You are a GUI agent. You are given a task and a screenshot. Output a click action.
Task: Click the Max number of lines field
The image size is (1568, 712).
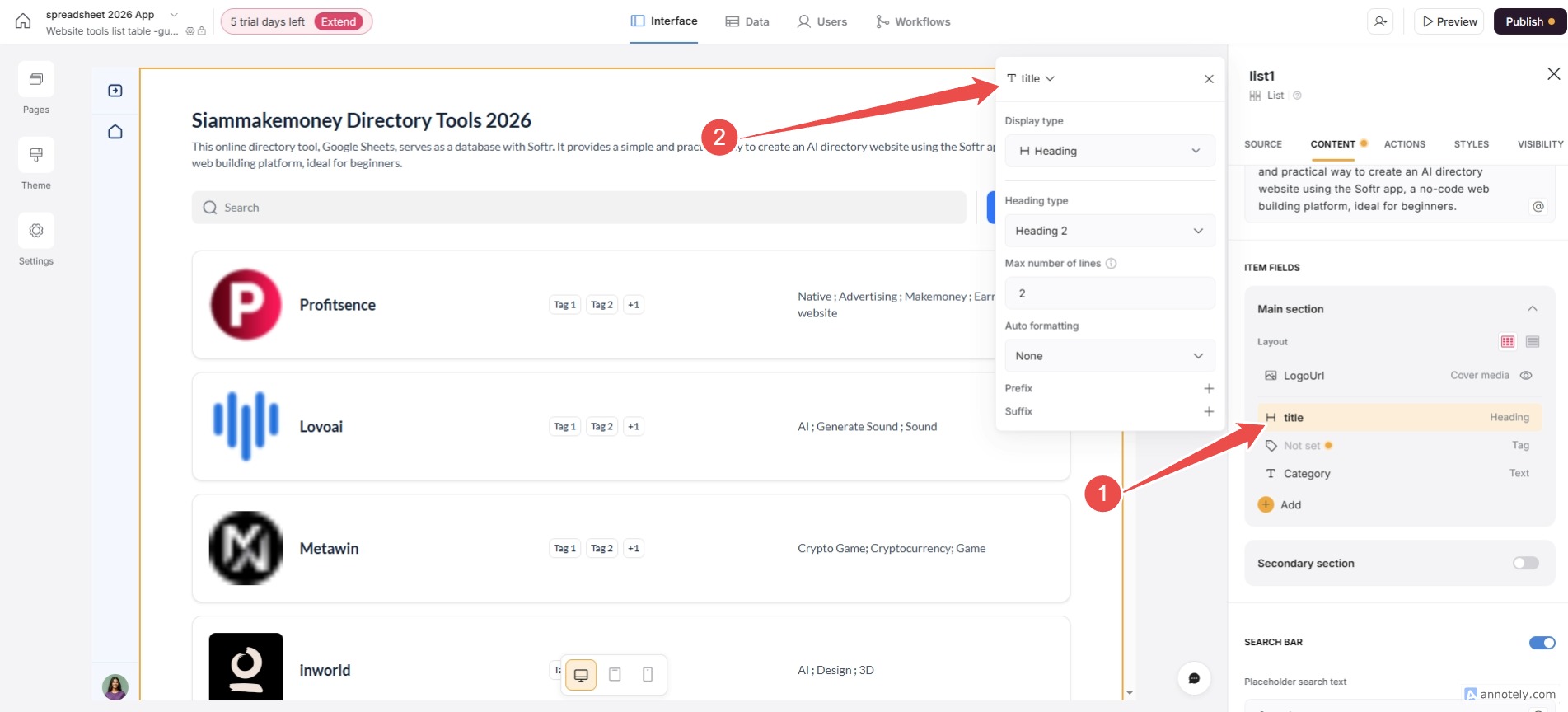point(1109,293)
